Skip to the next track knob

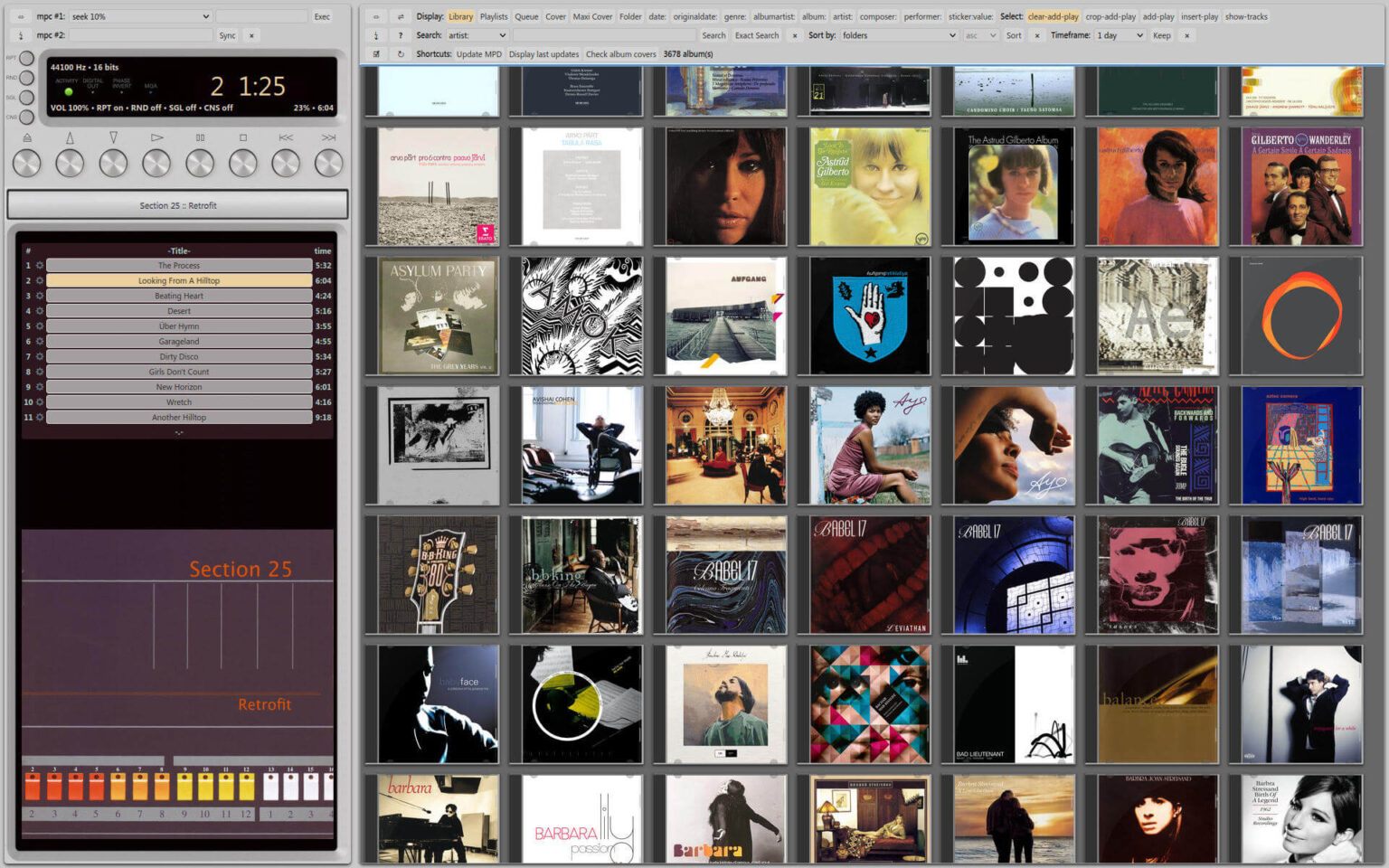click(x=328, y=163)
